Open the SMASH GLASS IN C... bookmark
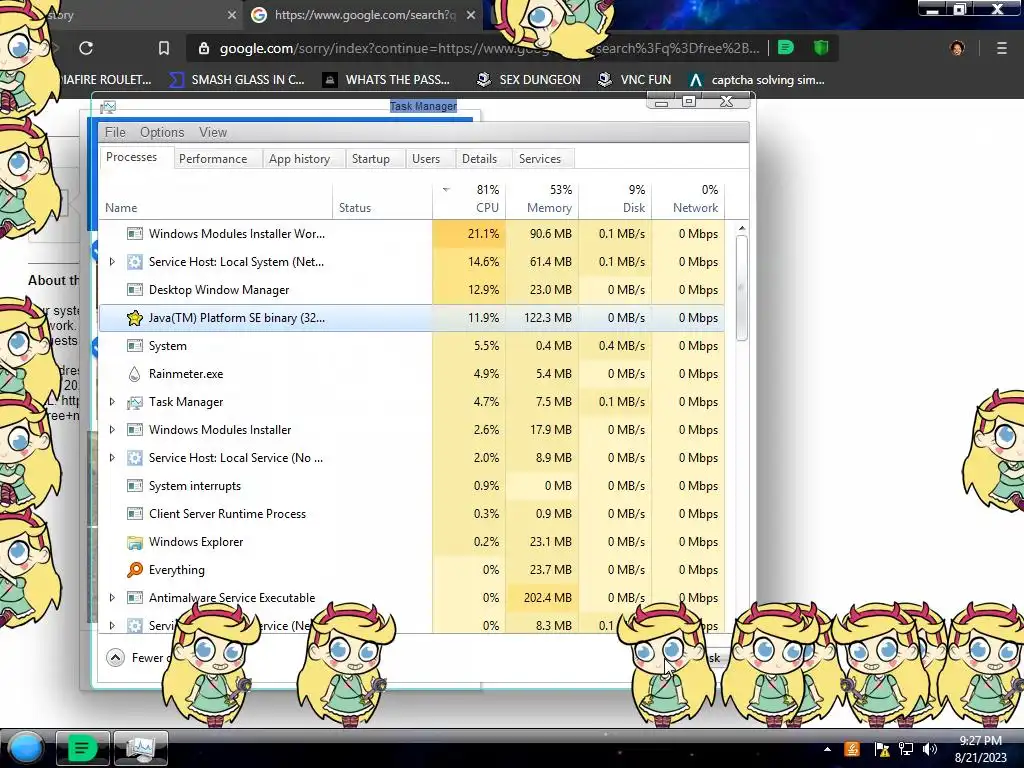 coord(236,80)
